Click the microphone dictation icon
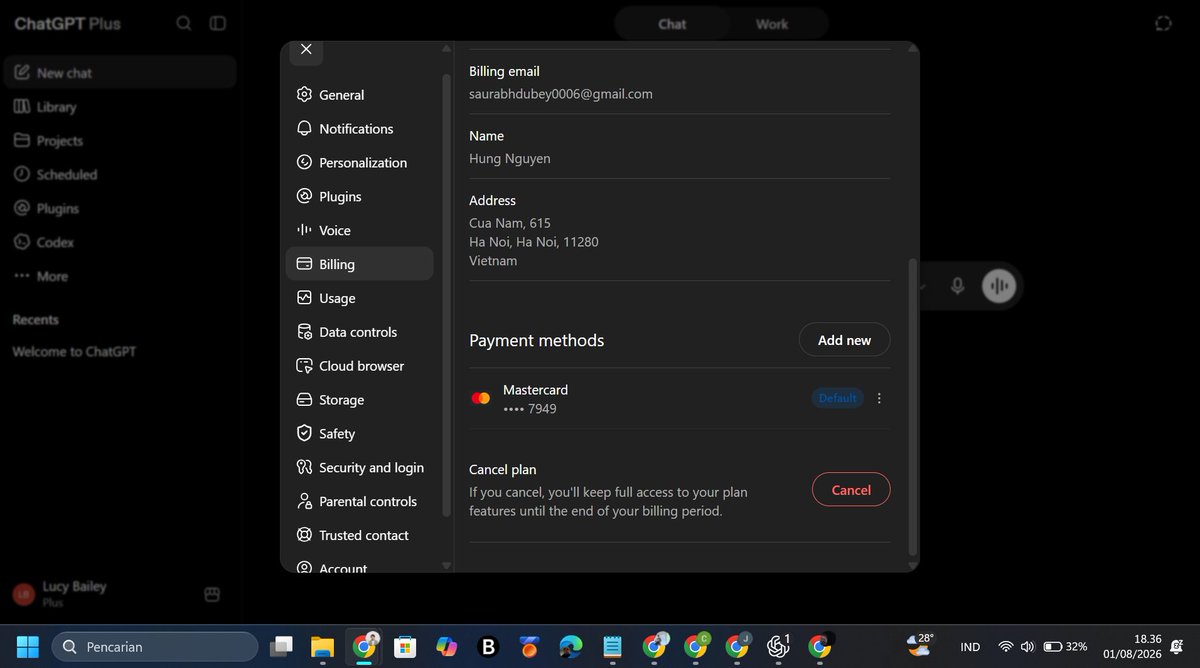 tap(957, 287)
